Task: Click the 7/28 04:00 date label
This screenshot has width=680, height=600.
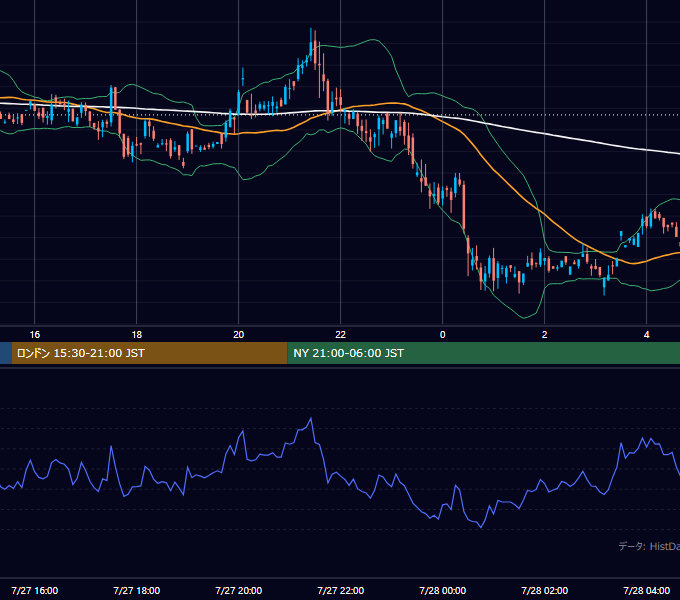Action: pyautogui.click(x=646, y=590)
